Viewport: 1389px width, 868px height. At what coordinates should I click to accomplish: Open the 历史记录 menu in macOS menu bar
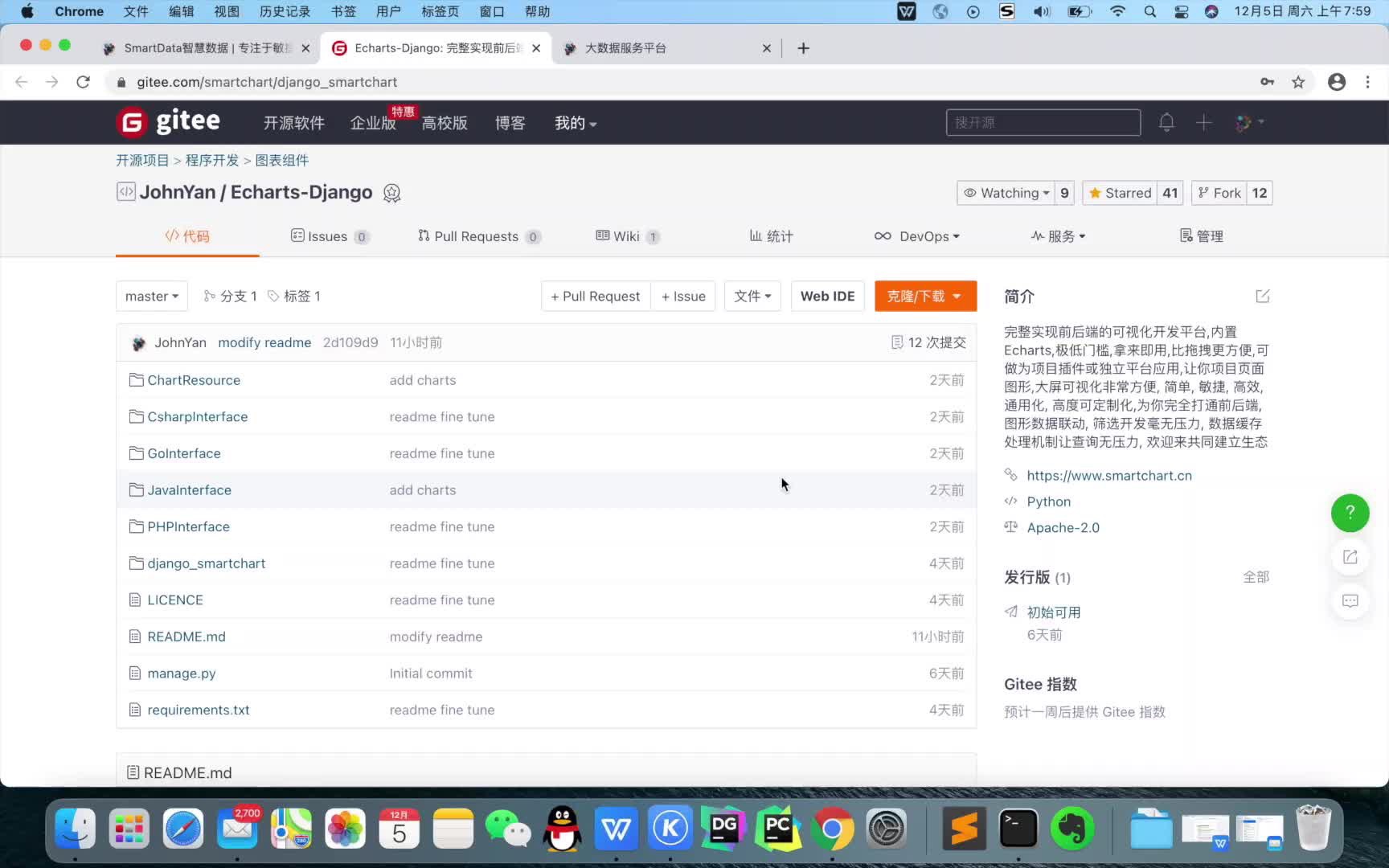pos(285,11)
